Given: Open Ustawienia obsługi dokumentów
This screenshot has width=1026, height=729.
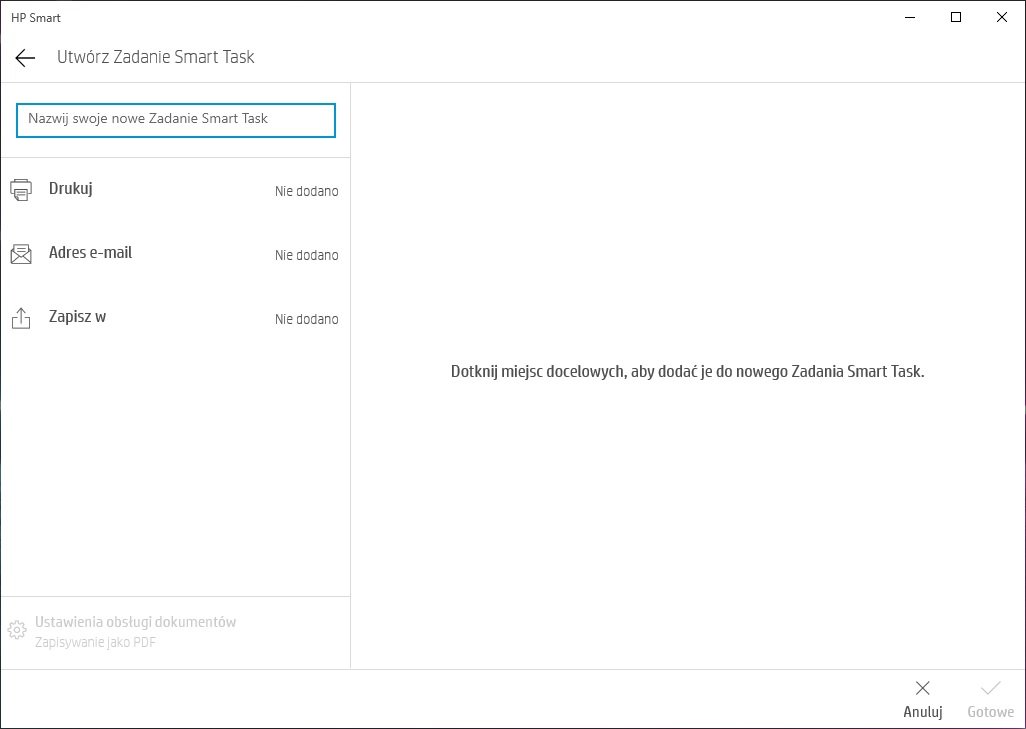Looking at the screenshot, I should click(175, 631).
